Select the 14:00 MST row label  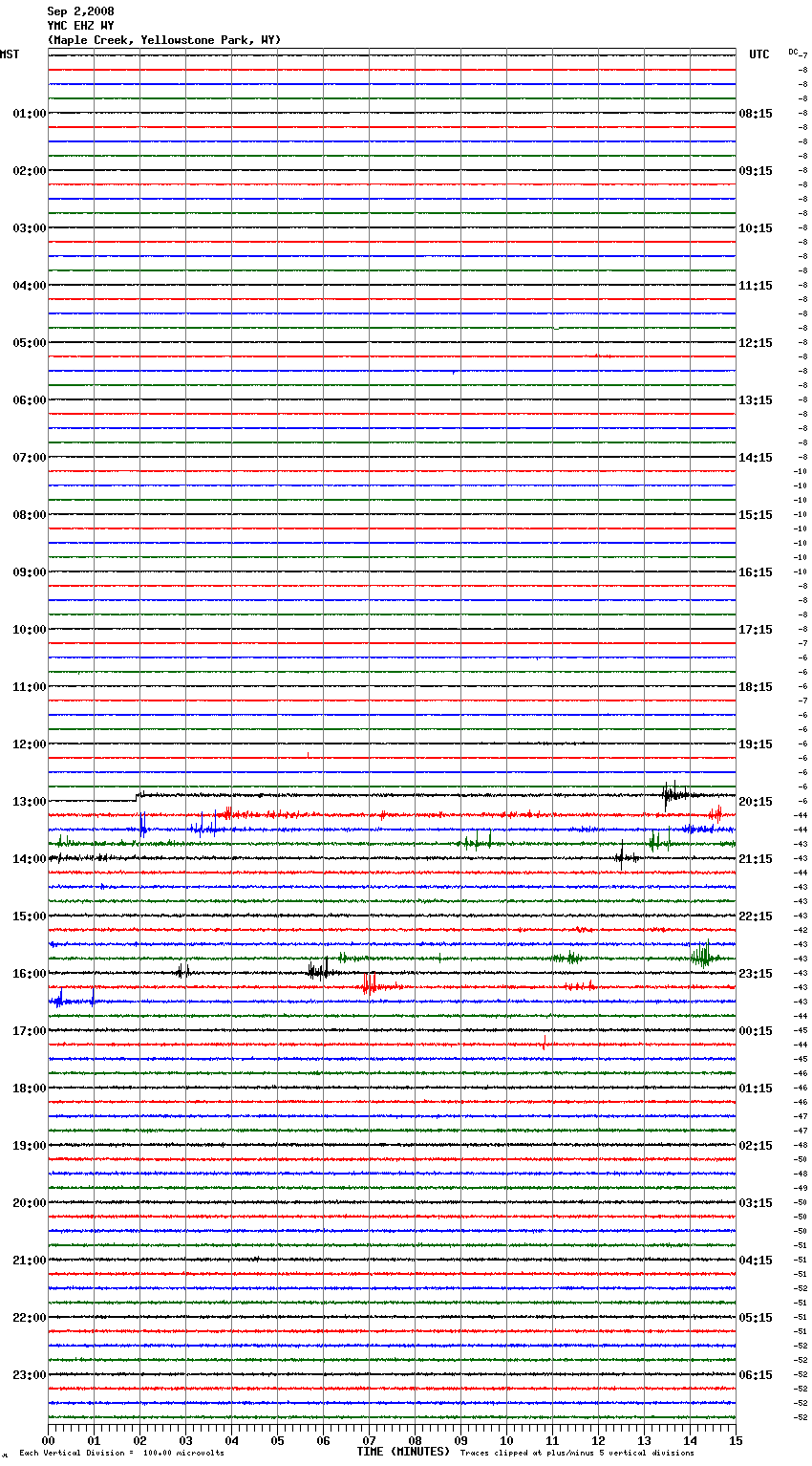[30, 859]
